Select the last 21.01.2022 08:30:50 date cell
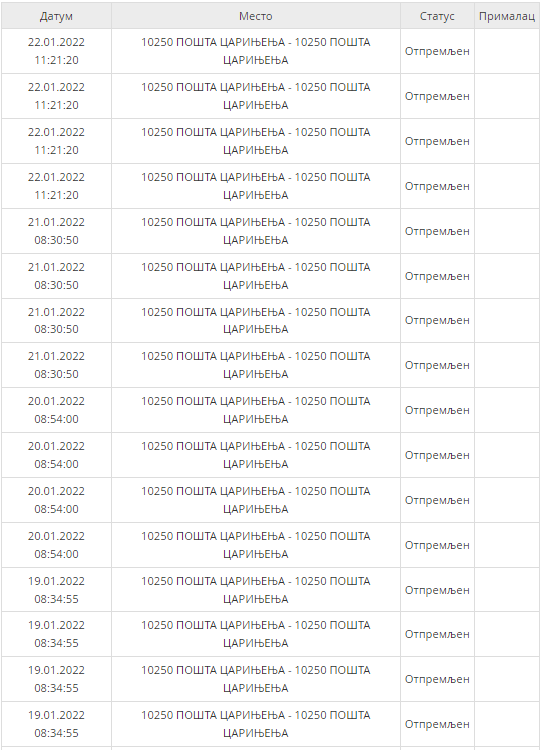Viewport: 547px width, 750px height. click(x=56, y=365)
